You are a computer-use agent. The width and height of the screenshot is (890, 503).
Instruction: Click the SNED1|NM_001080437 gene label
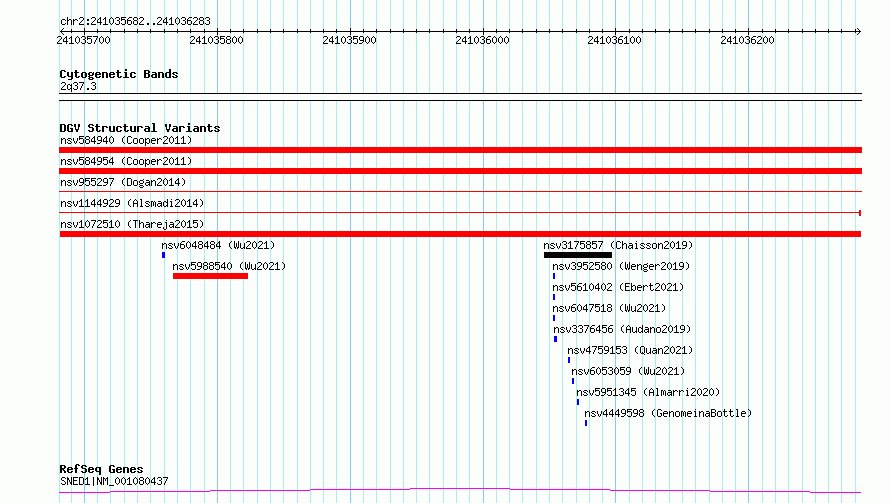click(114, 481)
